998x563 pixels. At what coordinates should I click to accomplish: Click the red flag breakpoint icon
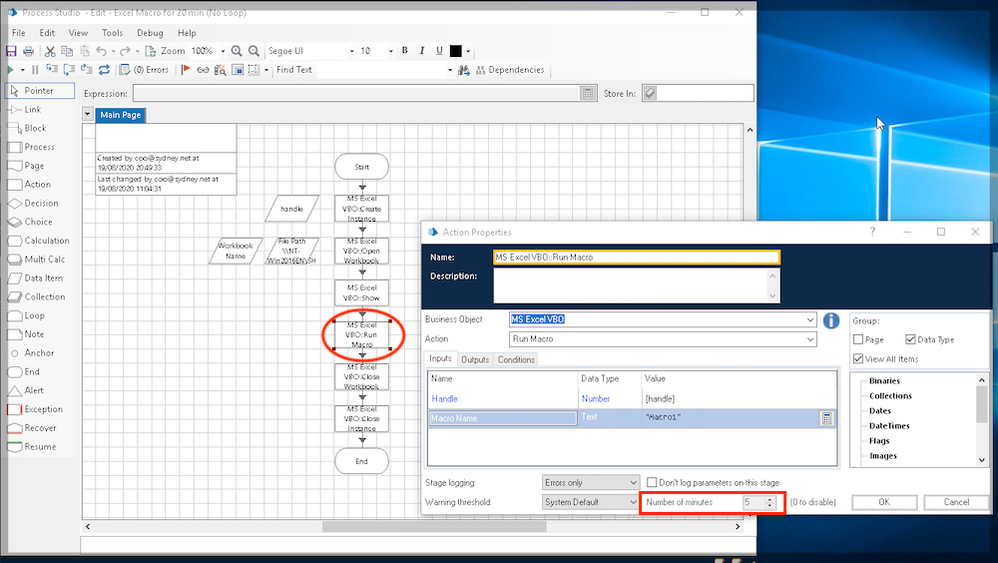point(185,69)
